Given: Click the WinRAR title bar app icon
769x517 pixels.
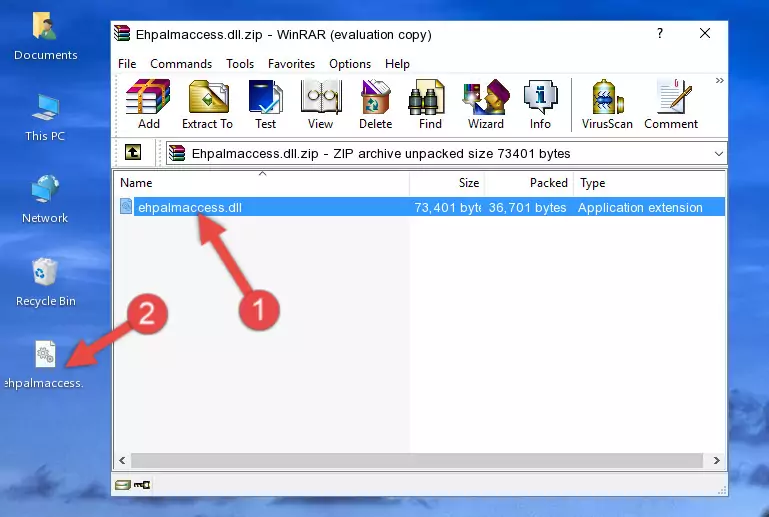Looking at the screenshot, I should 122,33.
